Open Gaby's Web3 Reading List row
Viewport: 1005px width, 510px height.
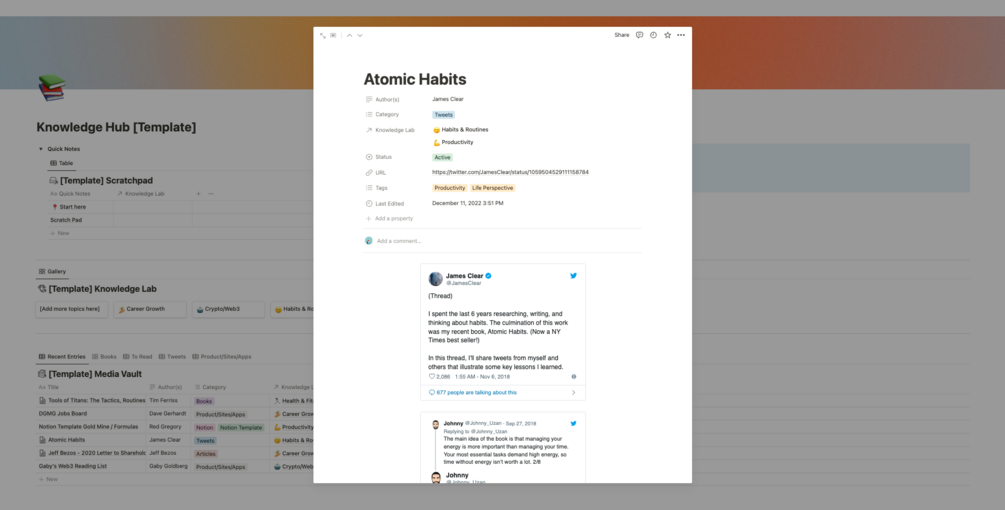72,466
